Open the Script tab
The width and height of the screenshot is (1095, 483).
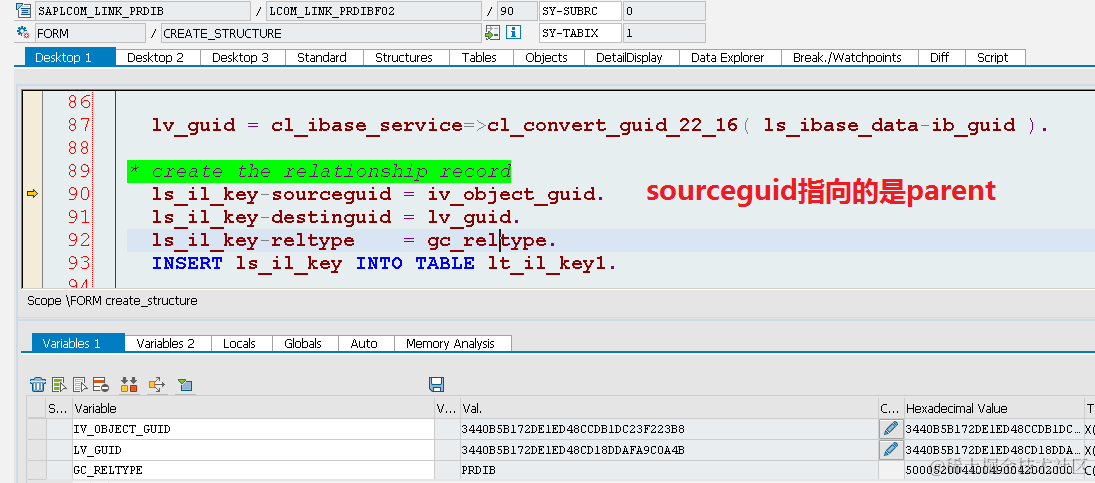point(992,57)
